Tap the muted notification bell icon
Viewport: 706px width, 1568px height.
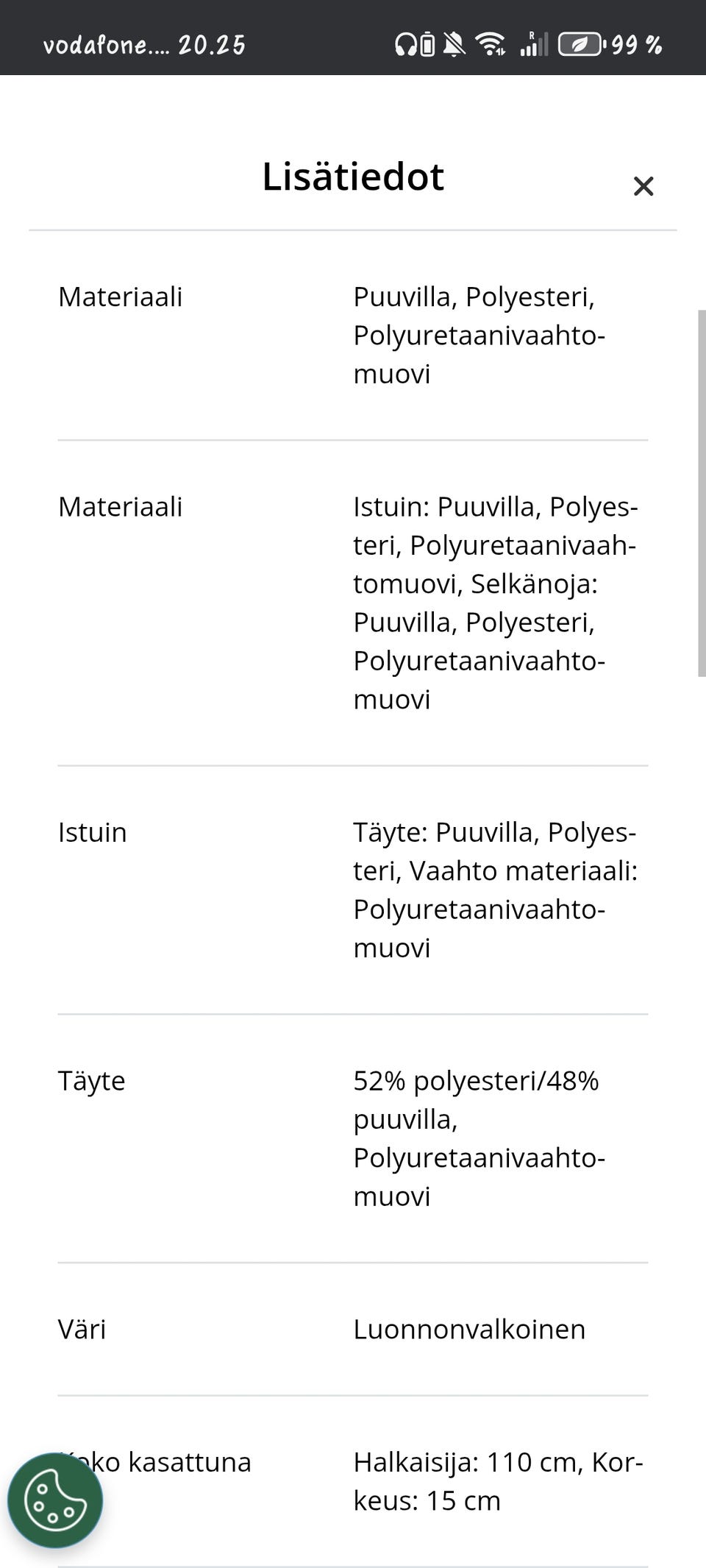pos(454,45)
